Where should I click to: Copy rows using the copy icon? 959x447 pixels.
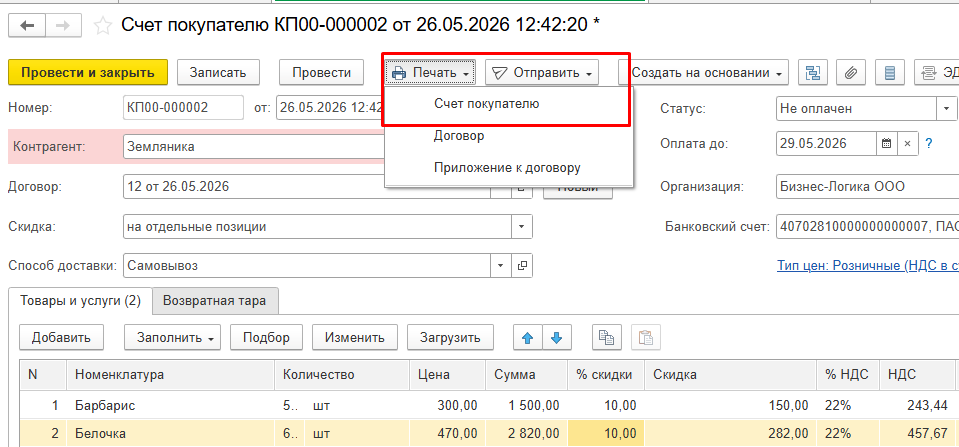(607, 337)
